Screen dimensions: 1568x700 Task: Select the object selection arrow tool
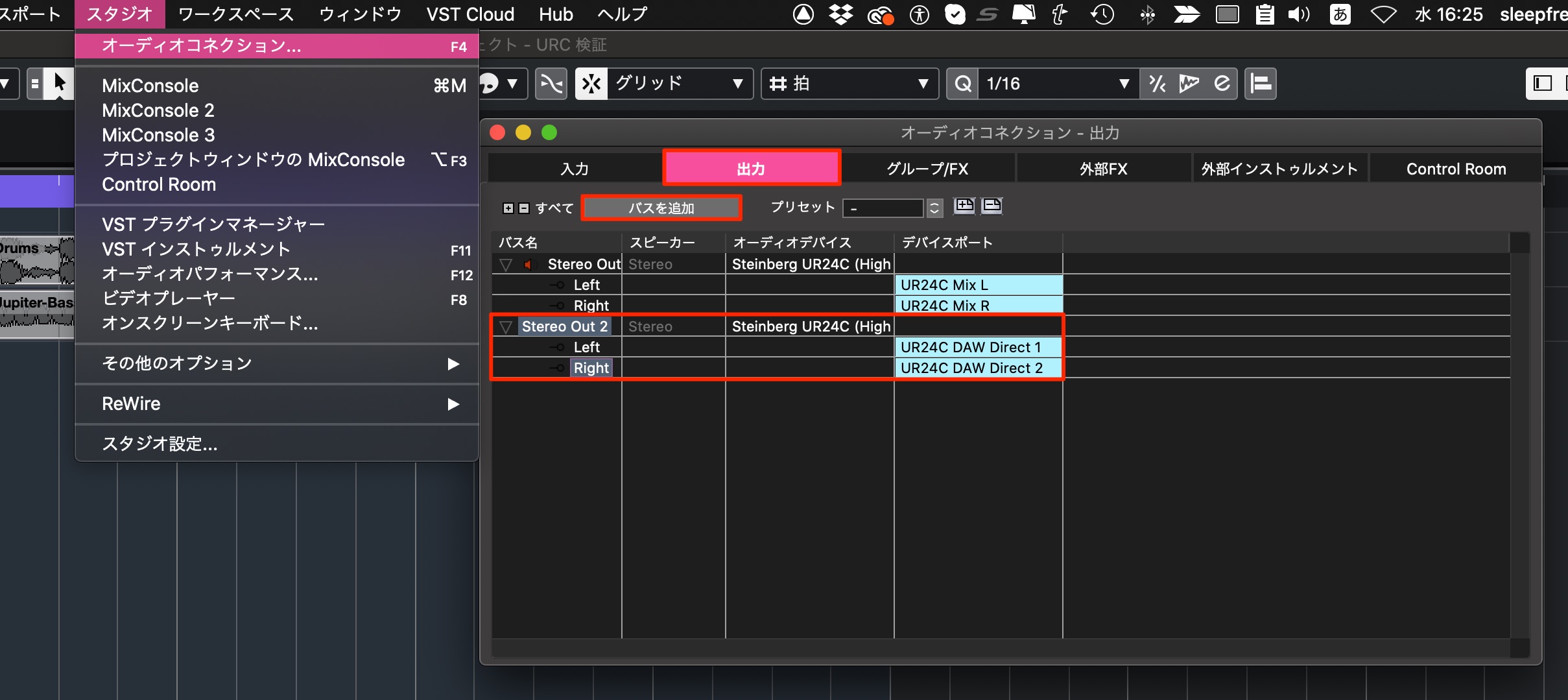pos(60,84)
